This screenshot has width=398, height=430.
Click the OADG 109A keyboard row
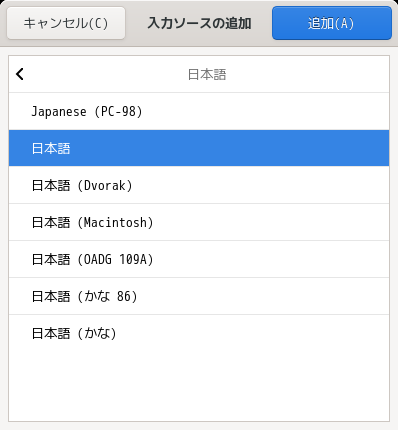coord(199,259)
